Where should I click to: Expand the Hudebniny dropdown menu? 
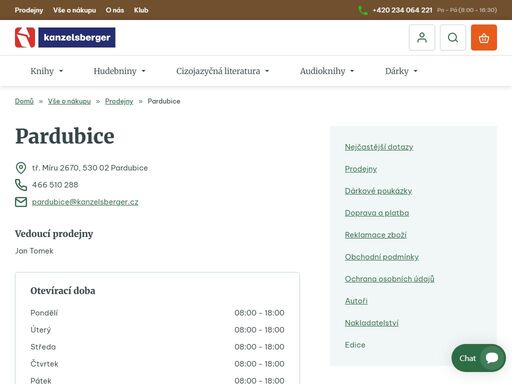119,71
